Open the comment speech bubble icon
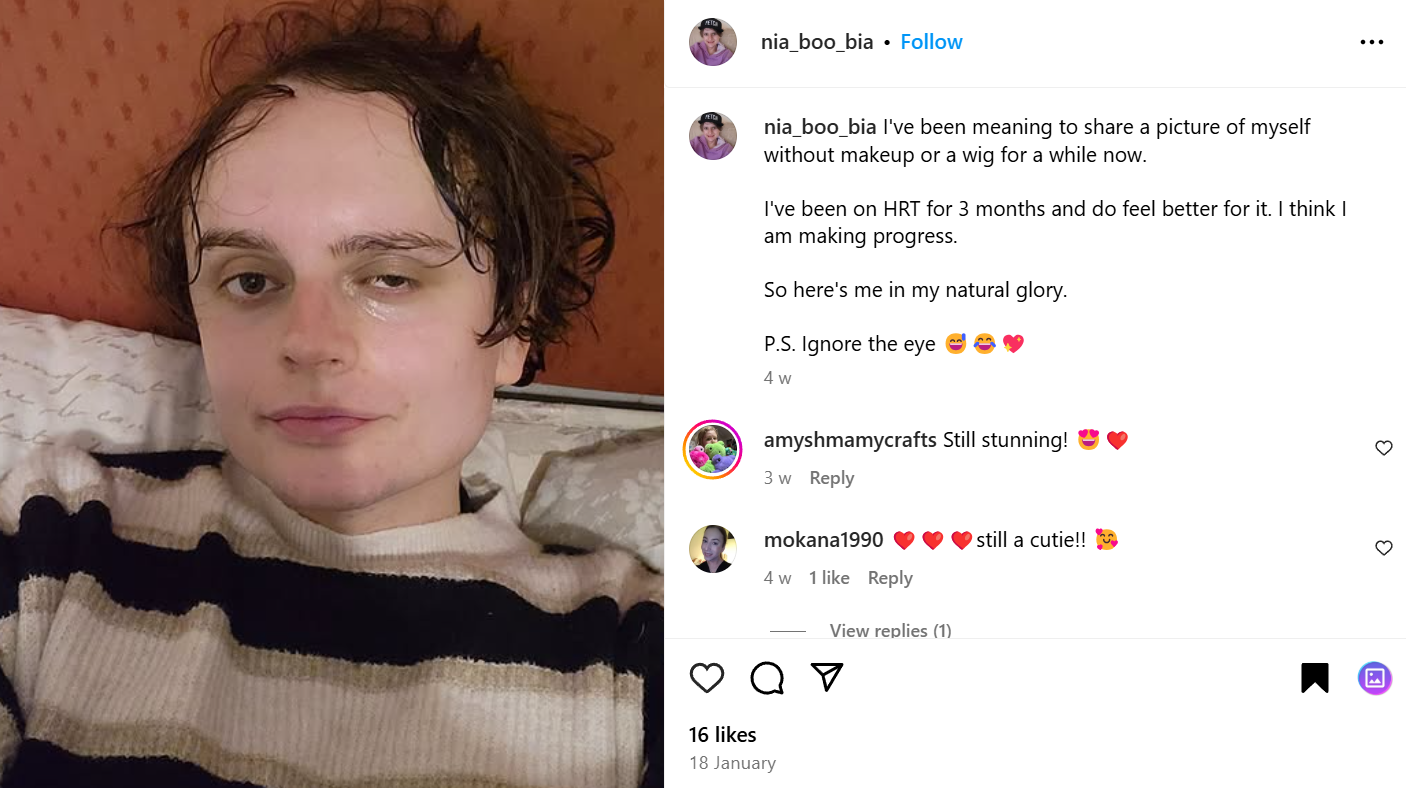 [x=767, y=678]
